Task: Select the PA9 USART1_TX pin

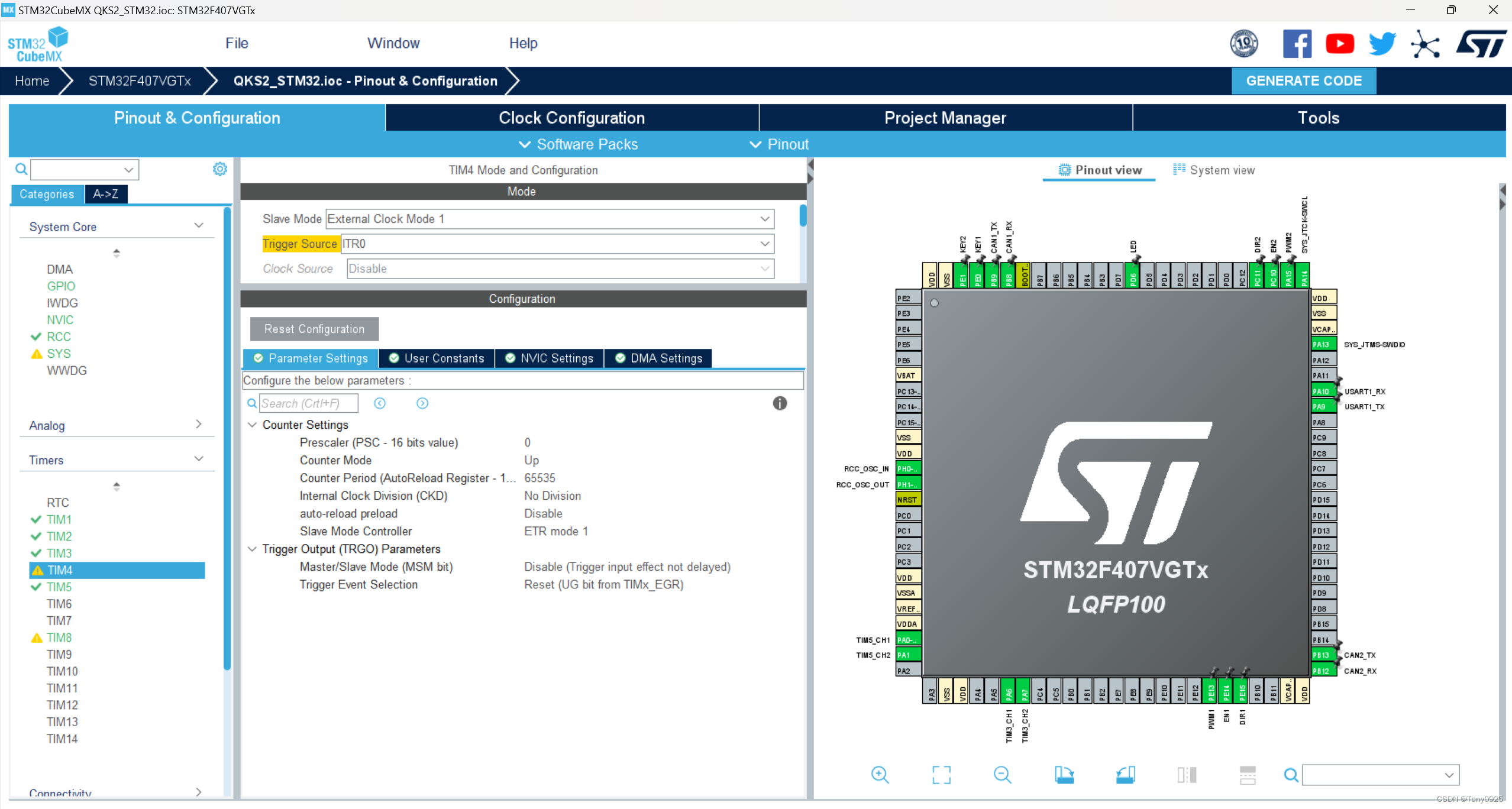Action: coord(1323,406)
